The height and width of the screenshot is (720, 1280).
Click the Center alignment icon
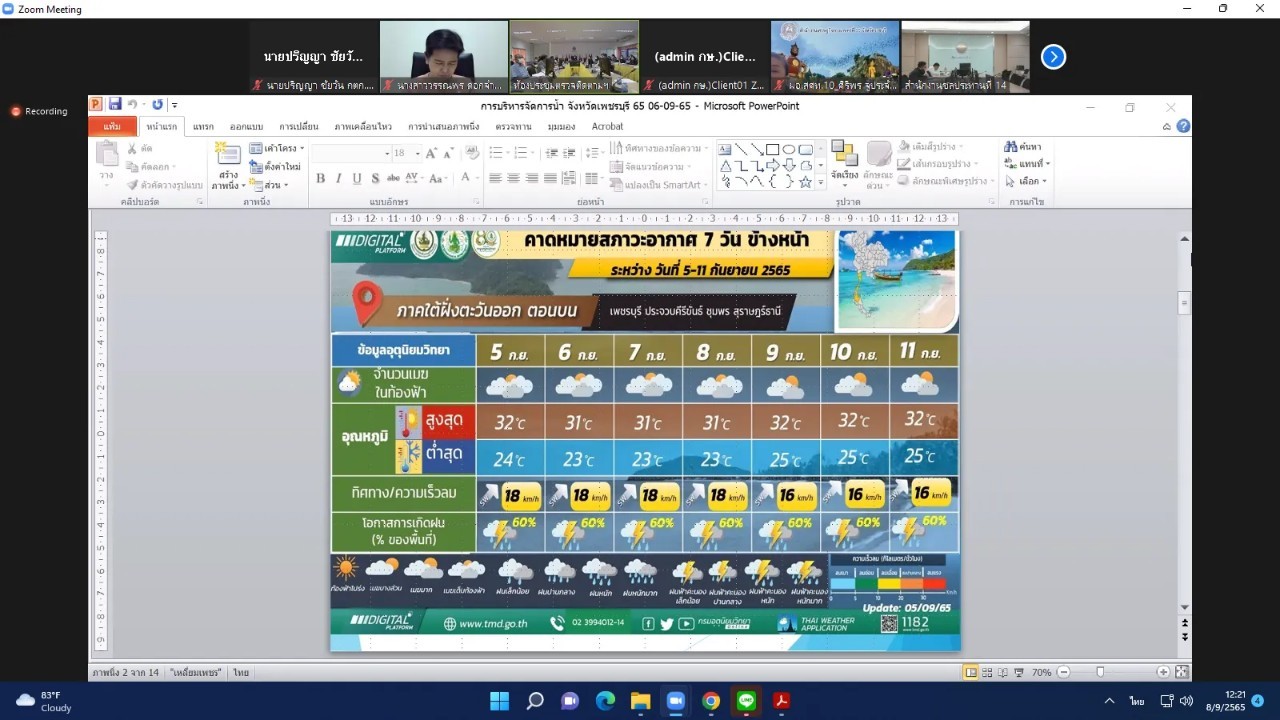pos(514,178)
